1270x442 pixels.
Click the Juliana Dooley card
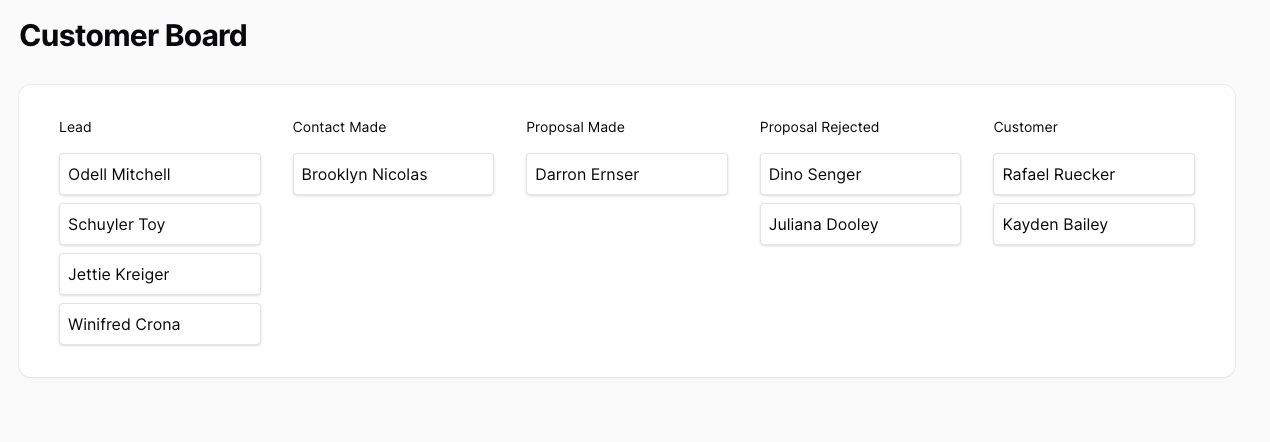point(860,224)
